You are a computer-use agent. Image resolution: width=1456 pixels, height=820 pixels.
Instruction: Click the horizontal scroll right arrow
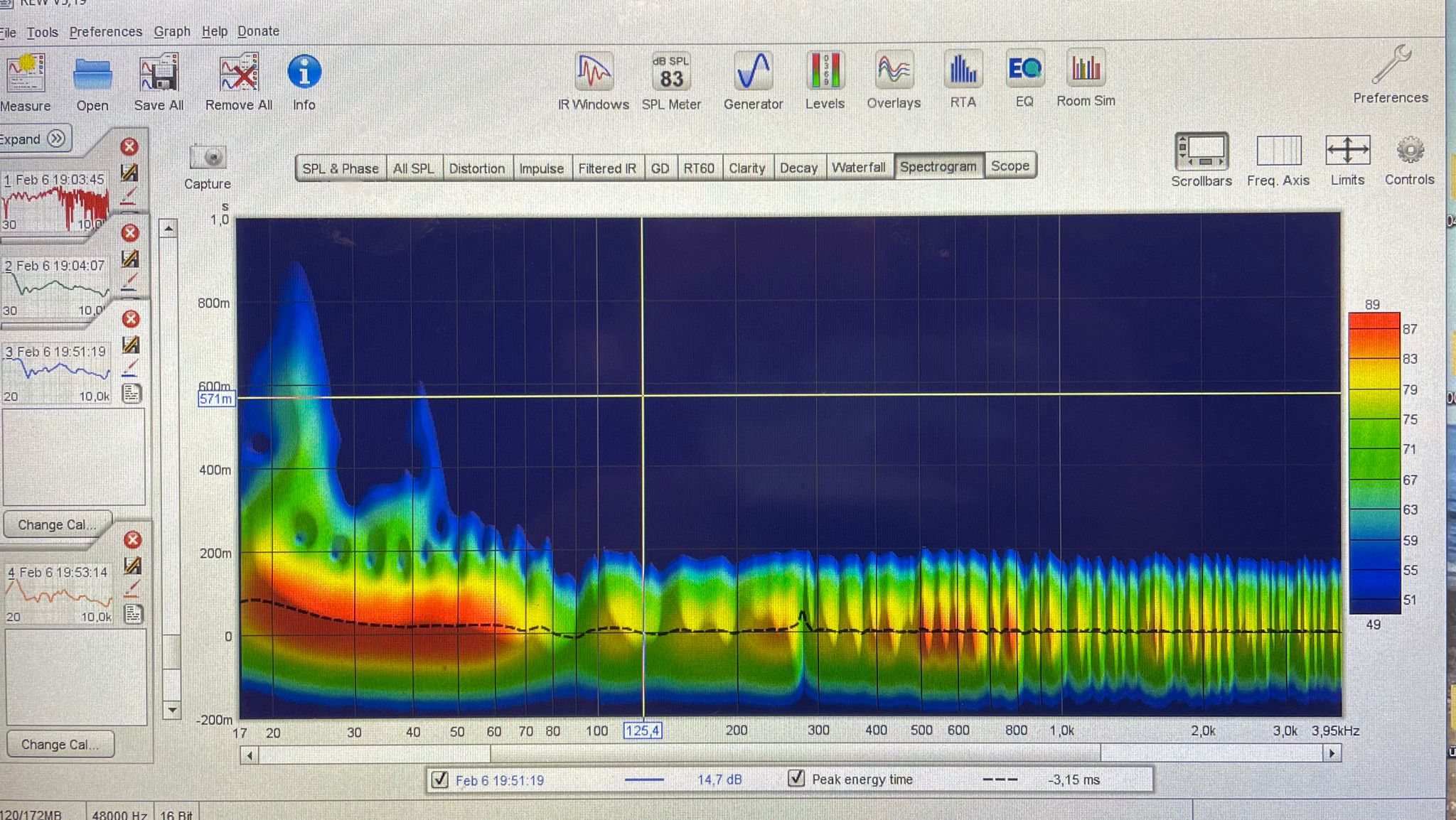1332,753
